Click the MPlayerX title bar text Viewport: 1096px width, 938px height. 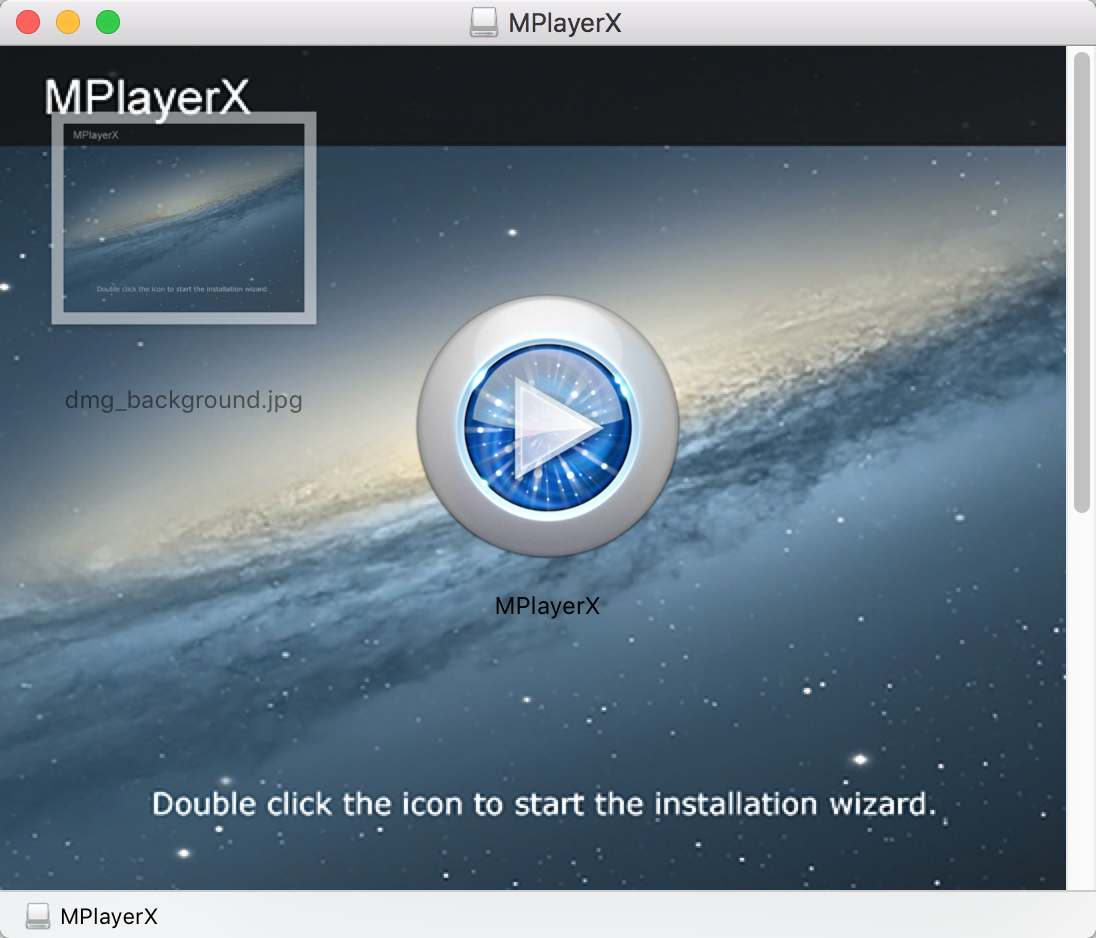coord(565,23)
